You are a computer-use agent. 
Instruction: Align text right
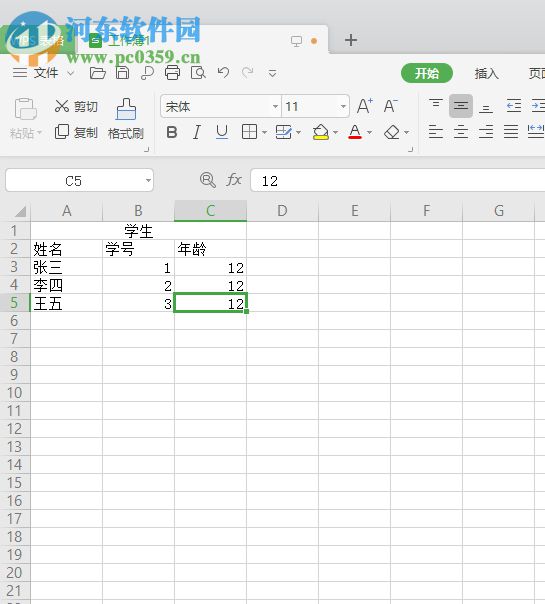pyautogui.click(x=486, y=132)
